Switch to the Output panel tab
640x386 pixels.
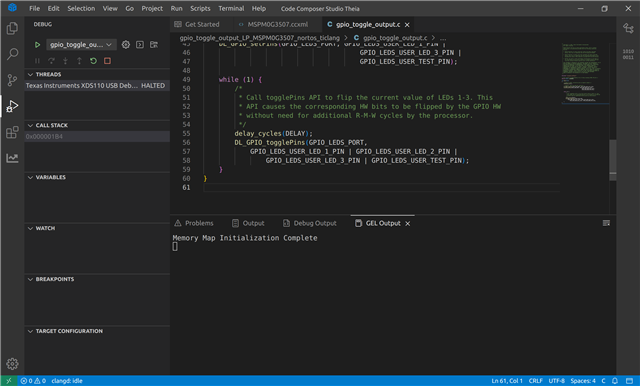click(248, 223)
